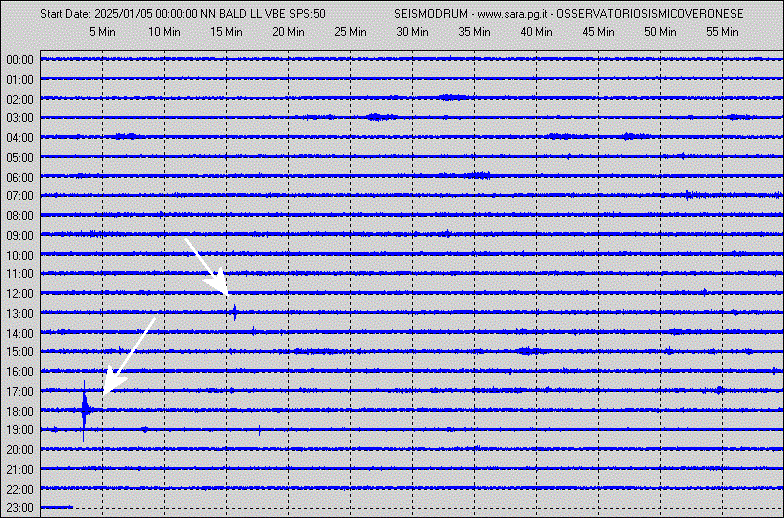Click the 35 Min column header
The height and width of the screenshot is (518, 784).
474,32
